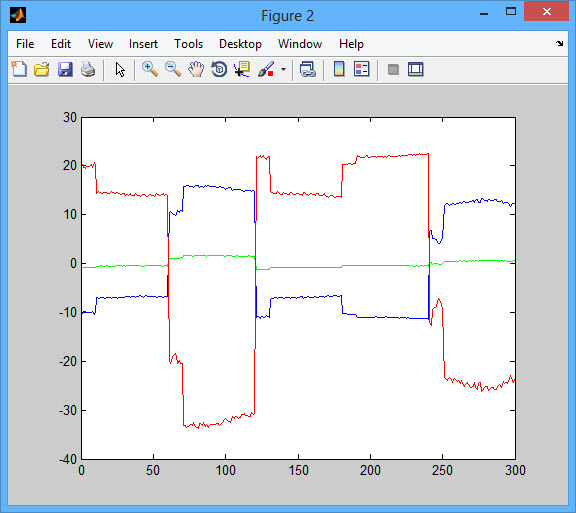Select the Rotate 3D tool

pos(219,69)
